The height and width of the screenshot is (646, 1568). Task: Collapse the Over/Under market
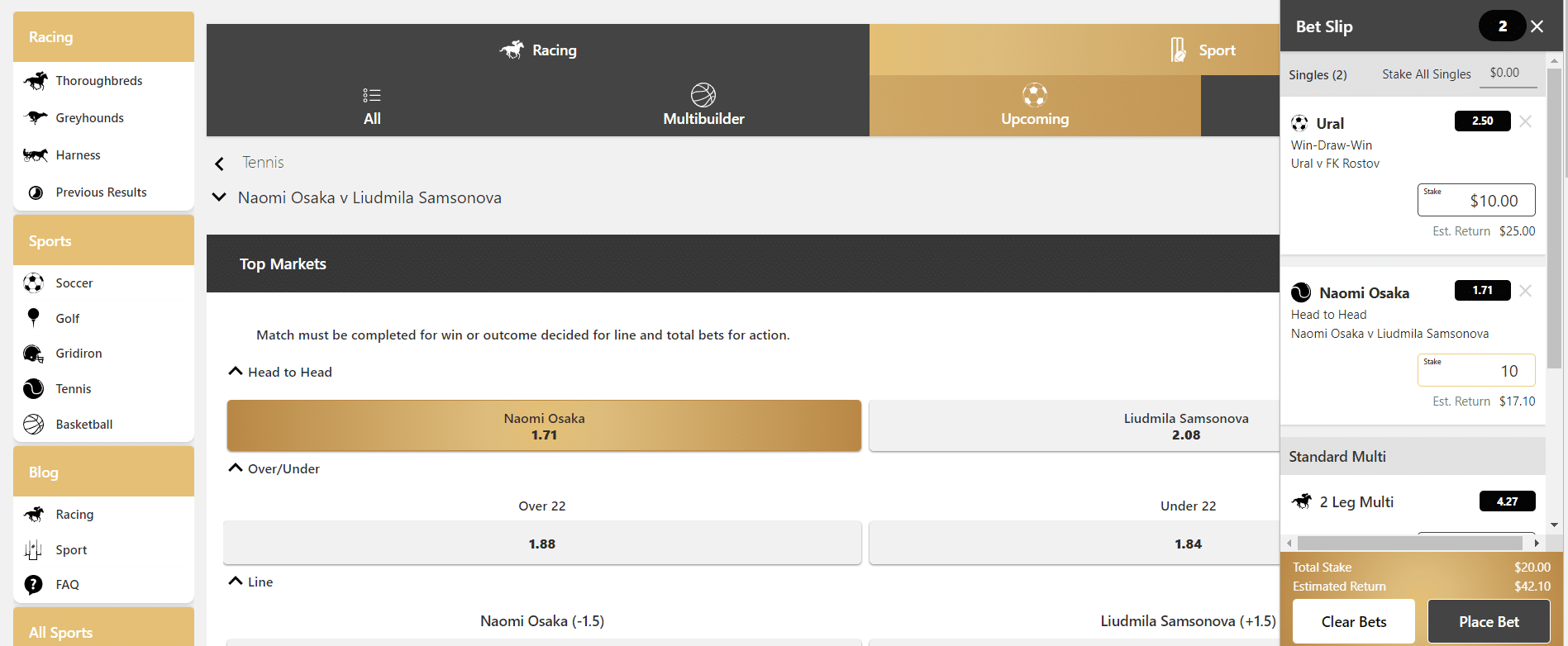click(x=236, y=468)
